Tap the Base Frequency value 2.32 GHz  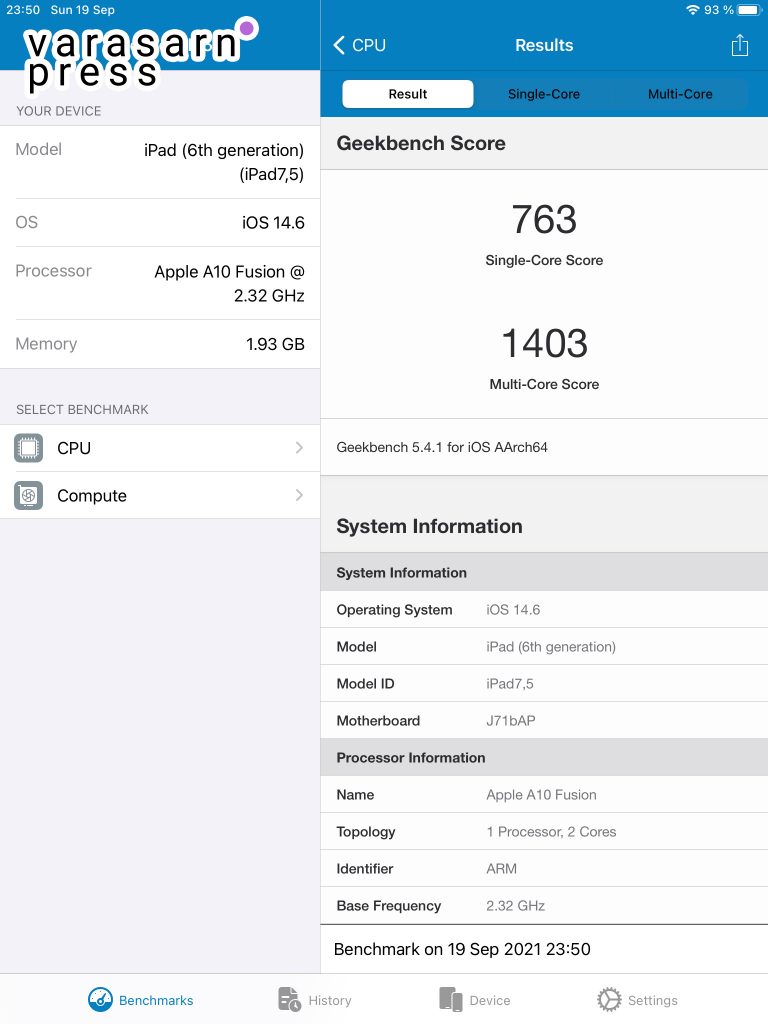click(515, 906)
